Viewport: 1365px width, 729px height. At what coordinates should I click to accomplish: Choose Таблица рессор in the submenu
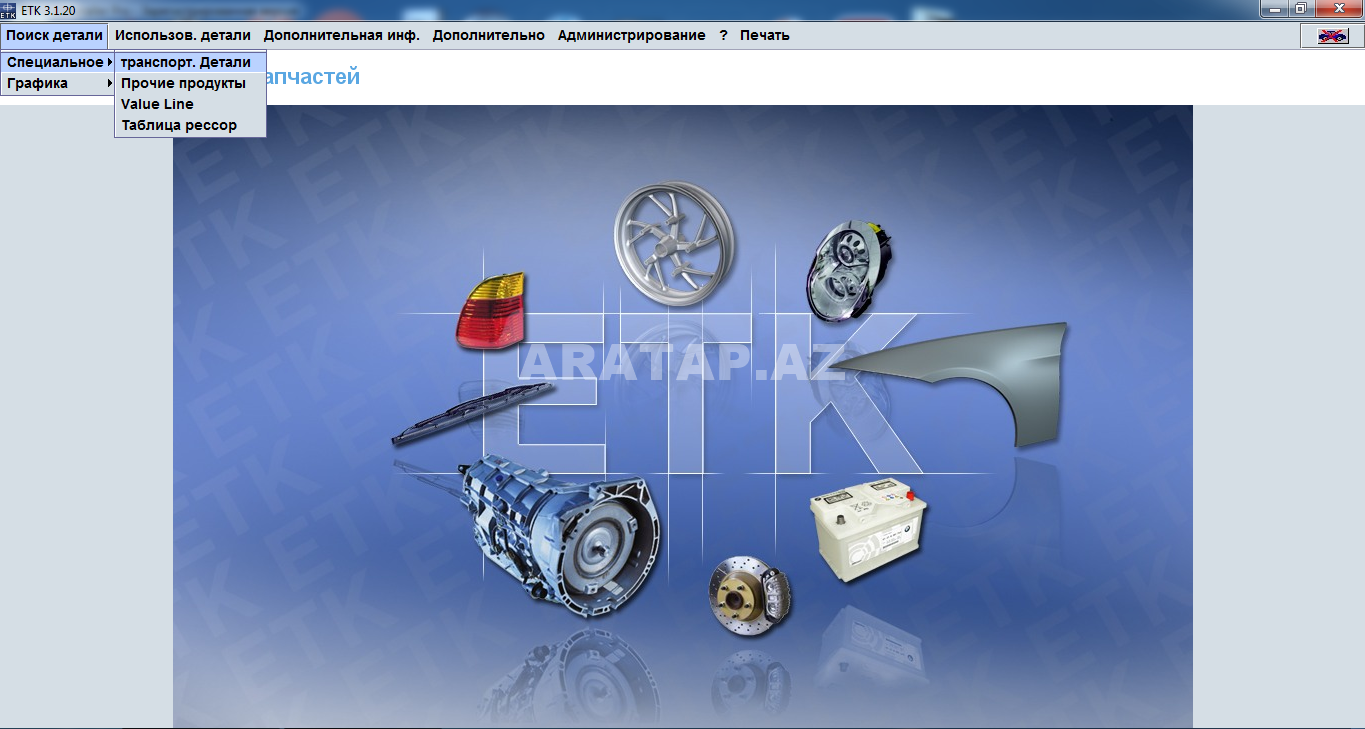190,125
